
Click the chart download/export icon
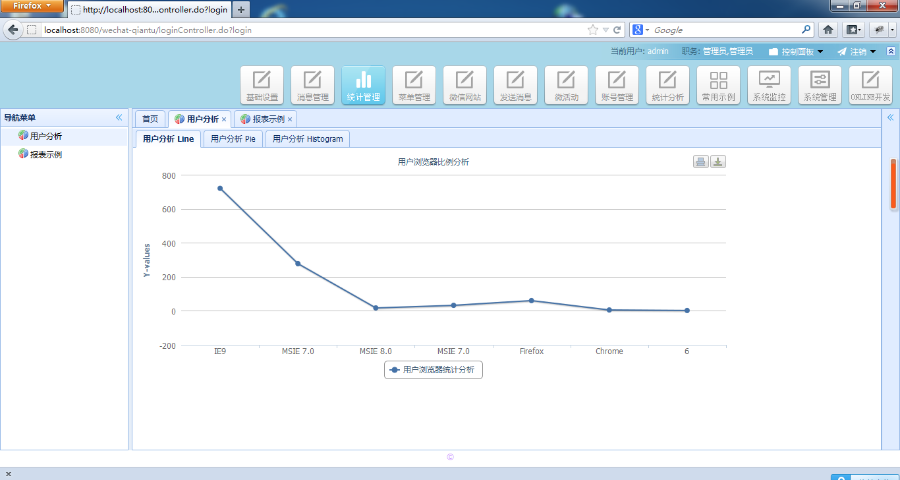click(x=717, y=162)
